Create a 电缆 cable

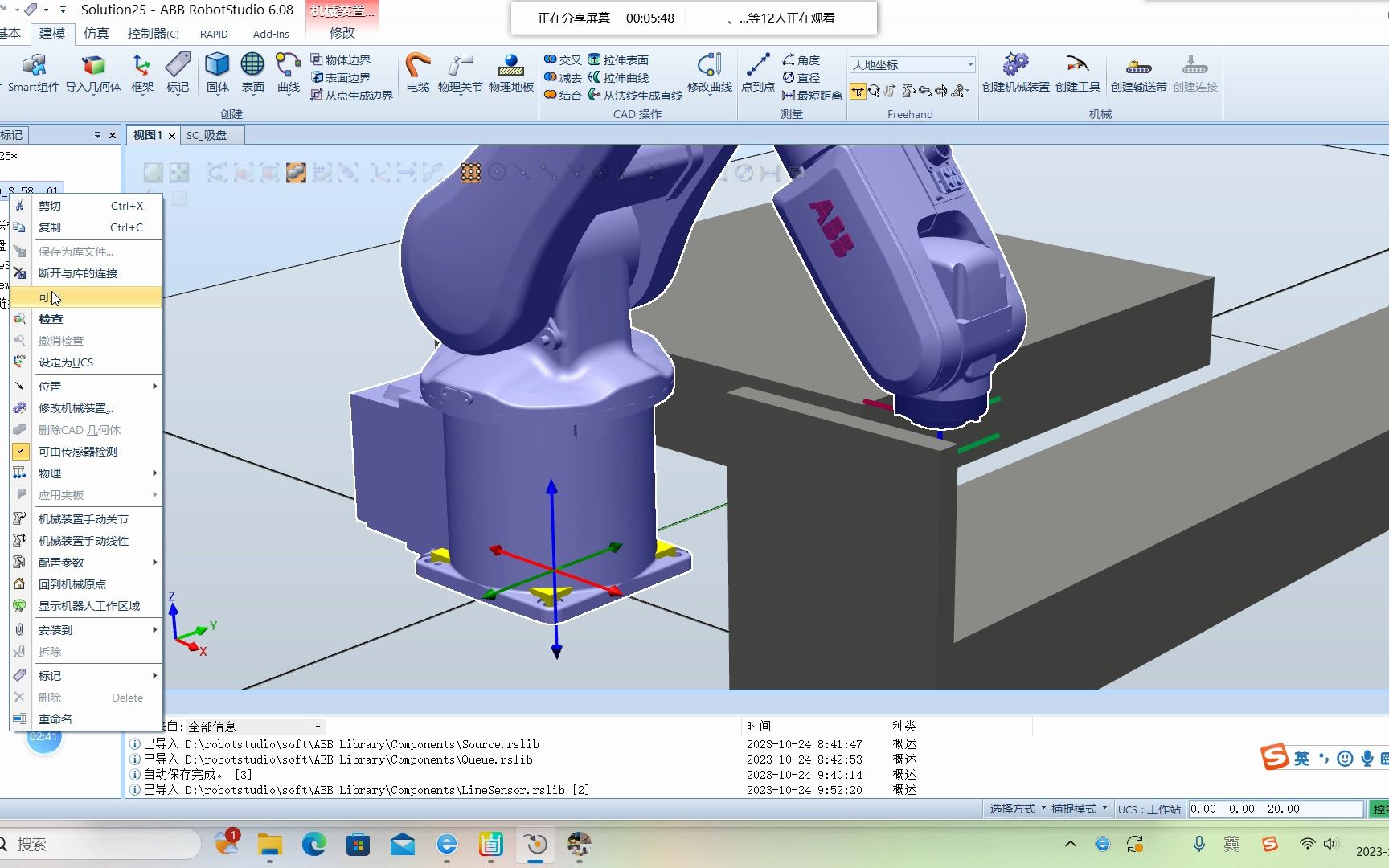417,72
